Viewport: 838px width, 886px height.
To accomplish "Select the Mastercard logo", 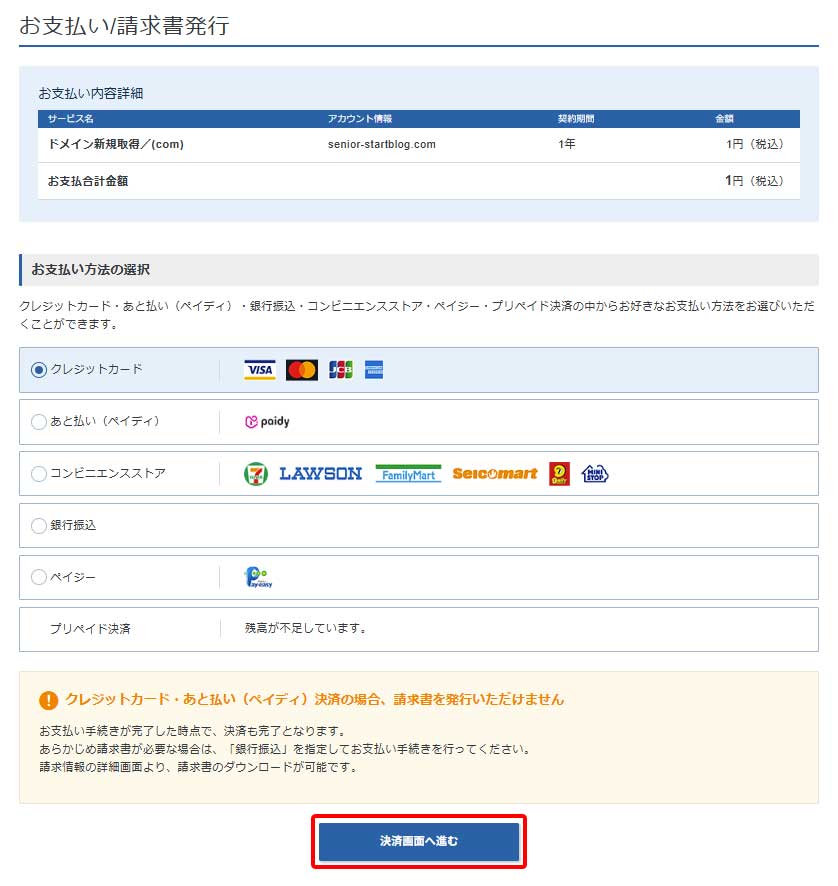I will (301, 370).
